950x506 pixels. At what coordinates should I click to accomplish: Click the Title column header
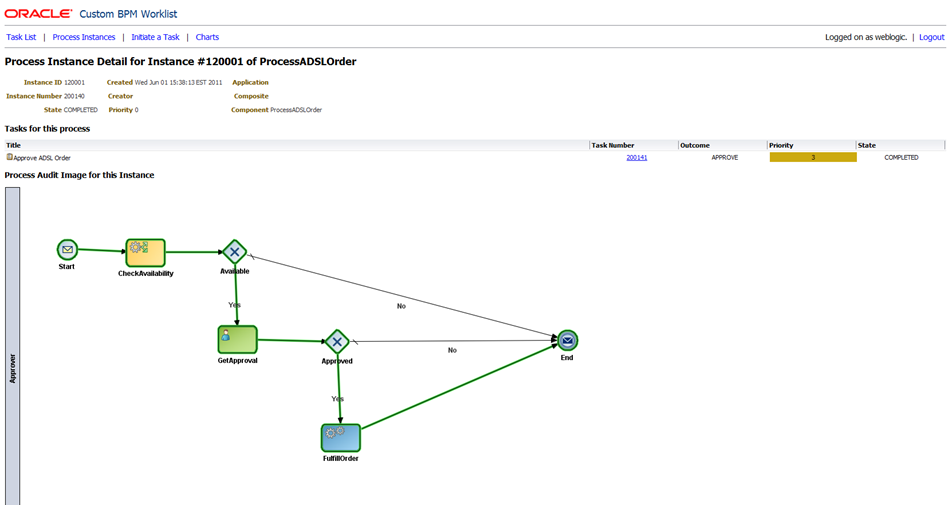(14, 145)
